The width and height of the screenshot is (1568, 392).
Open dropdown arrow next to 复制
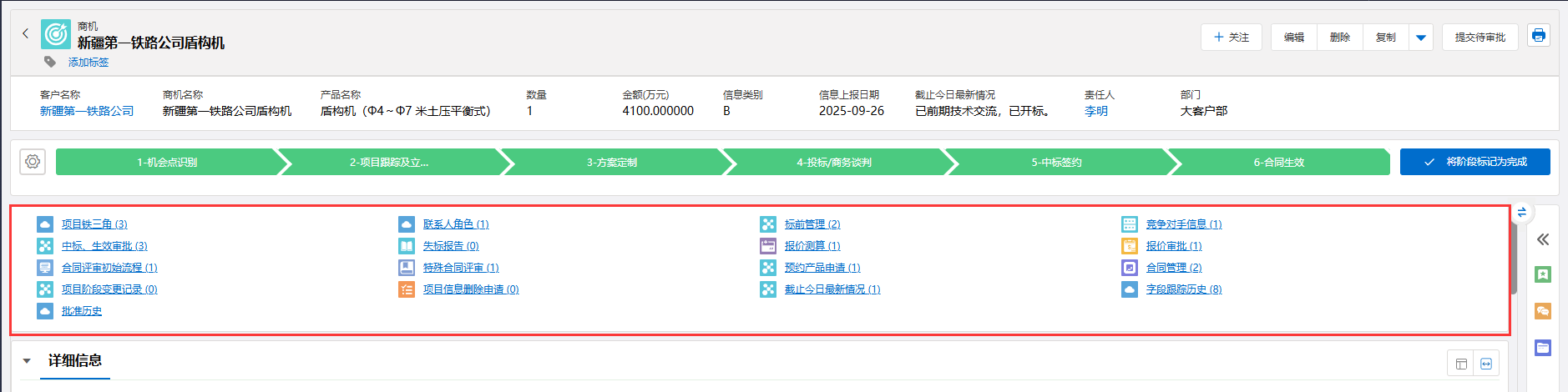(1420, 38)
